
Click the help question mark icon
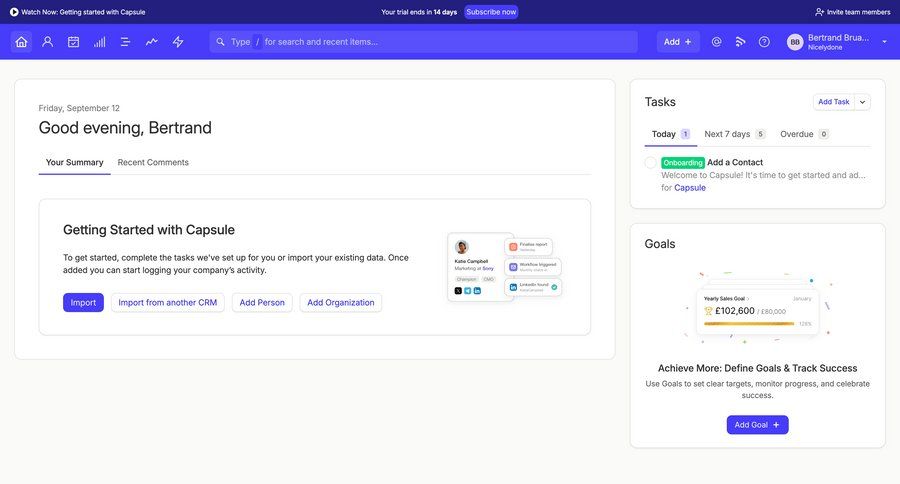764,42
